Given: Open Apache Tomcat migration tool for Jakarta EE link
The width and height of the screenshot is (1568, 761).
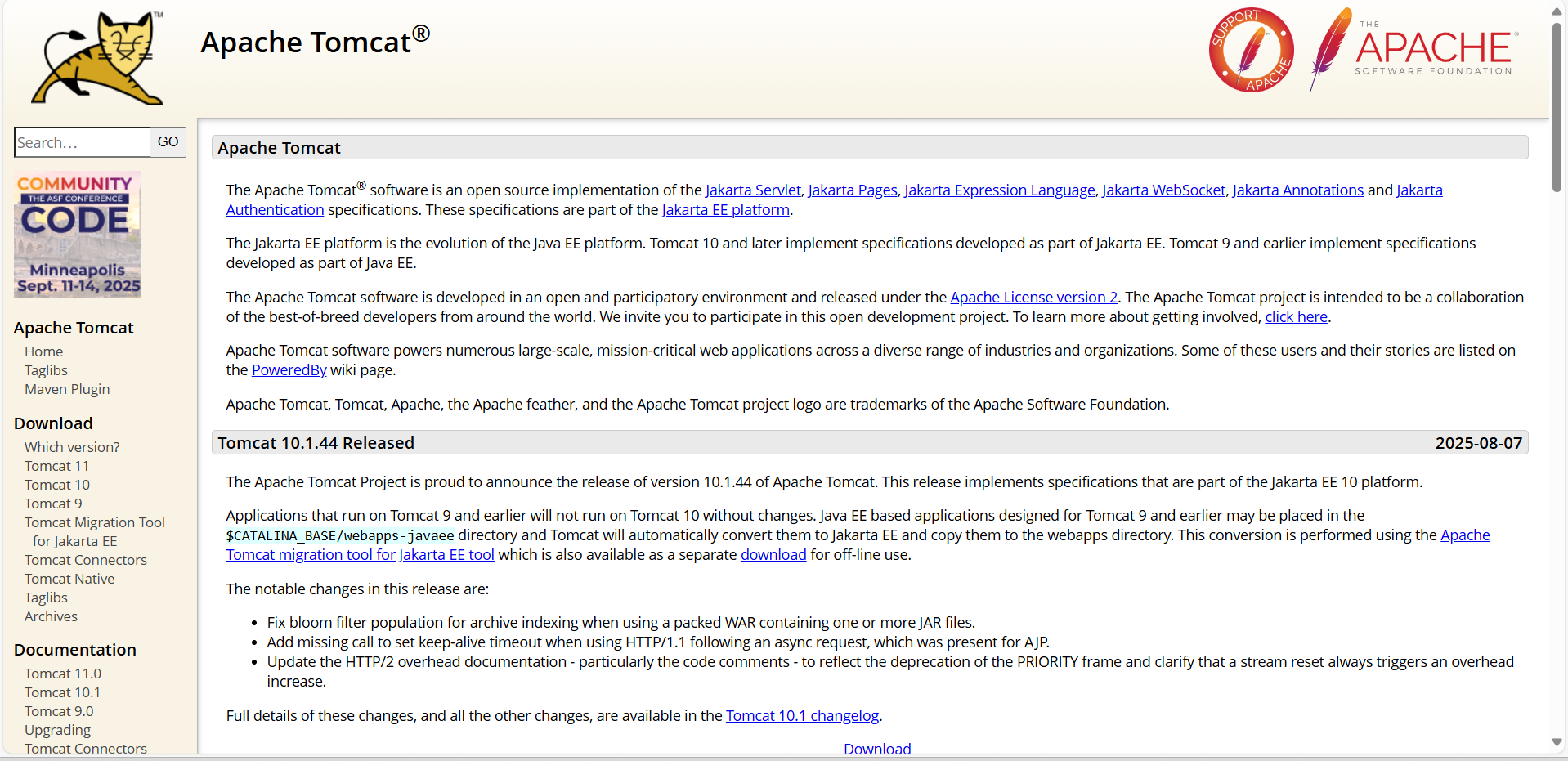Looking at the screenshot, I should [x=360, y=554].
